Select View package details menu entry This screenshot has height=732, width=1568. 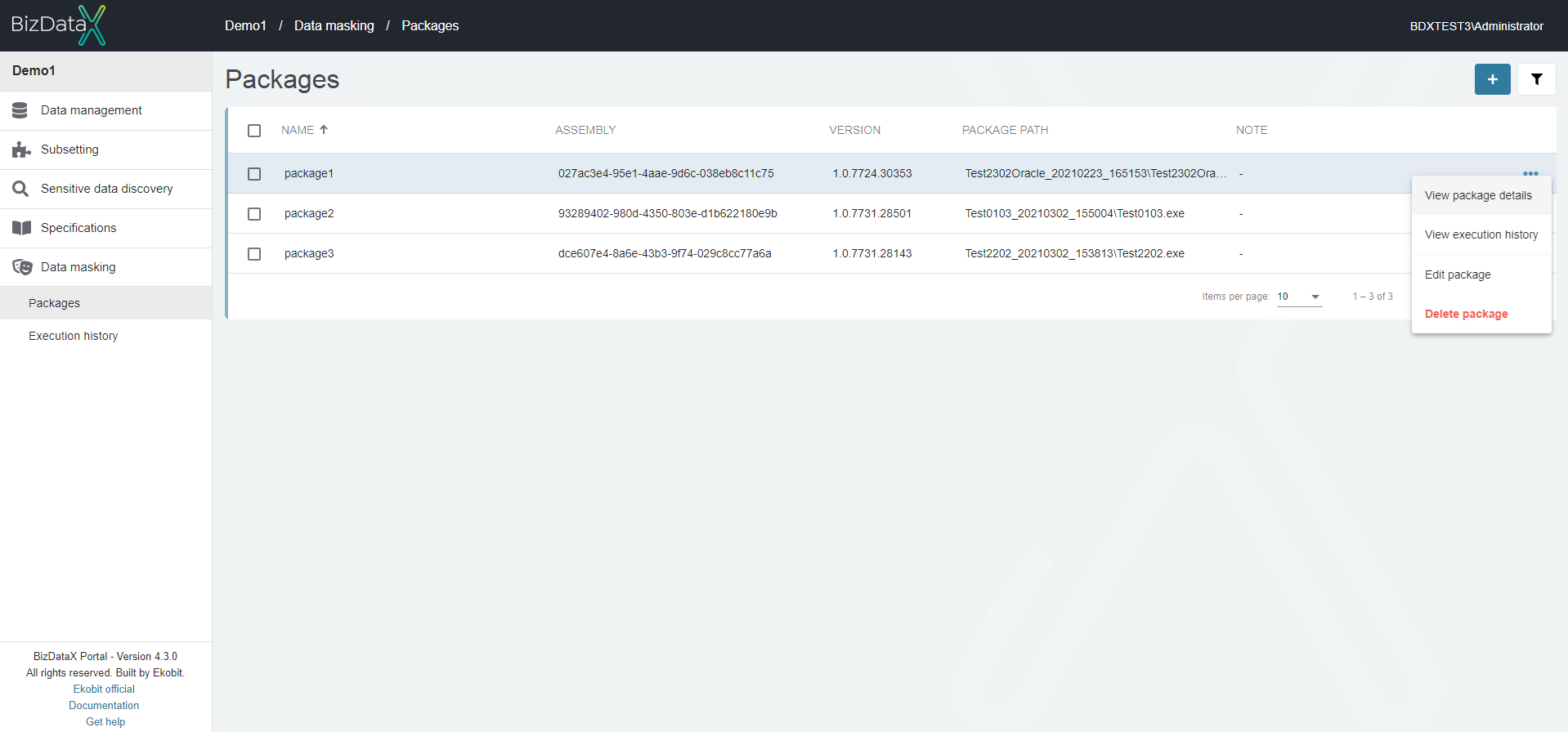(x=1481, y=195)
